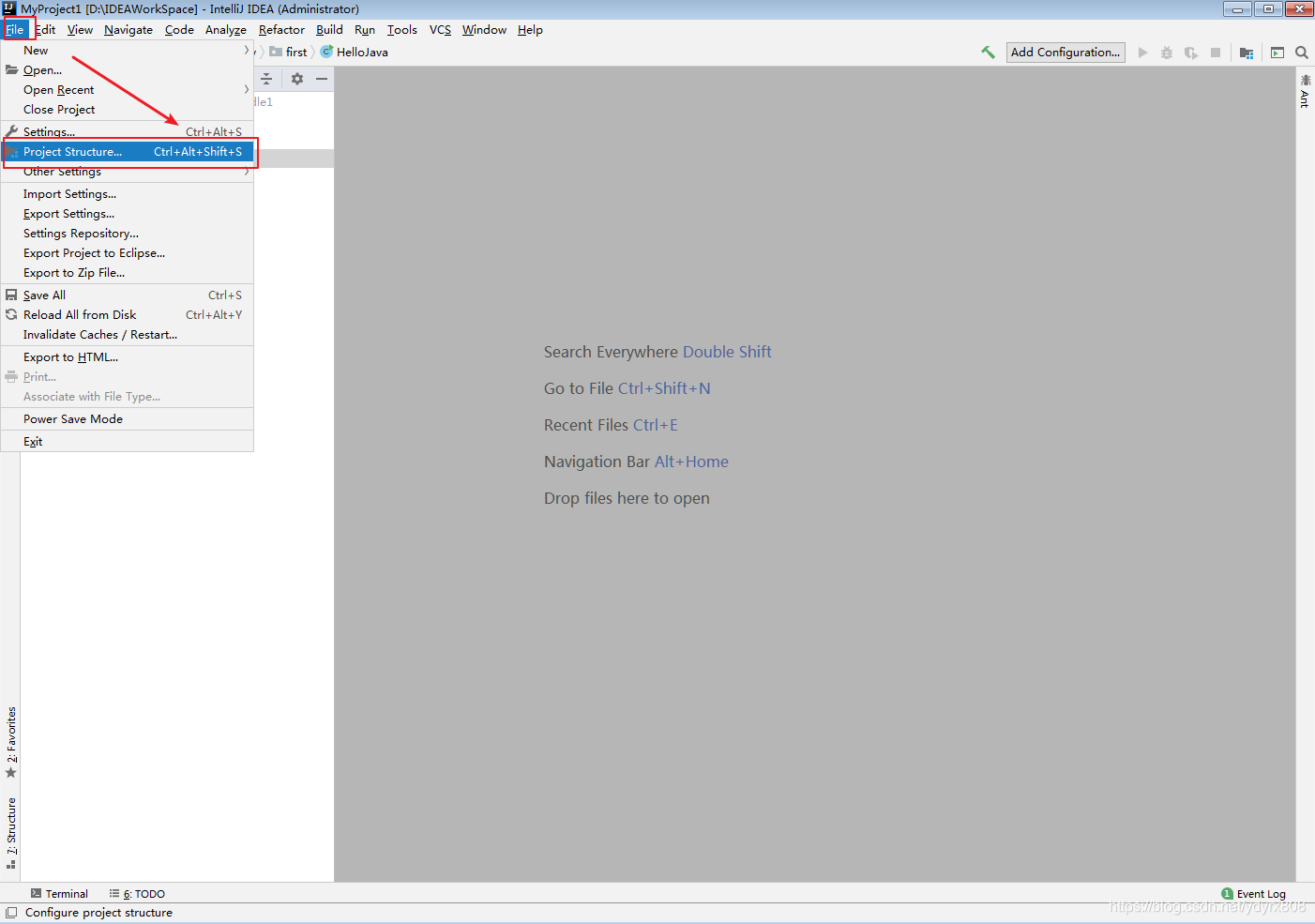Hide the project panel with minus icon
1315x924 pixels.
(322, 79)
